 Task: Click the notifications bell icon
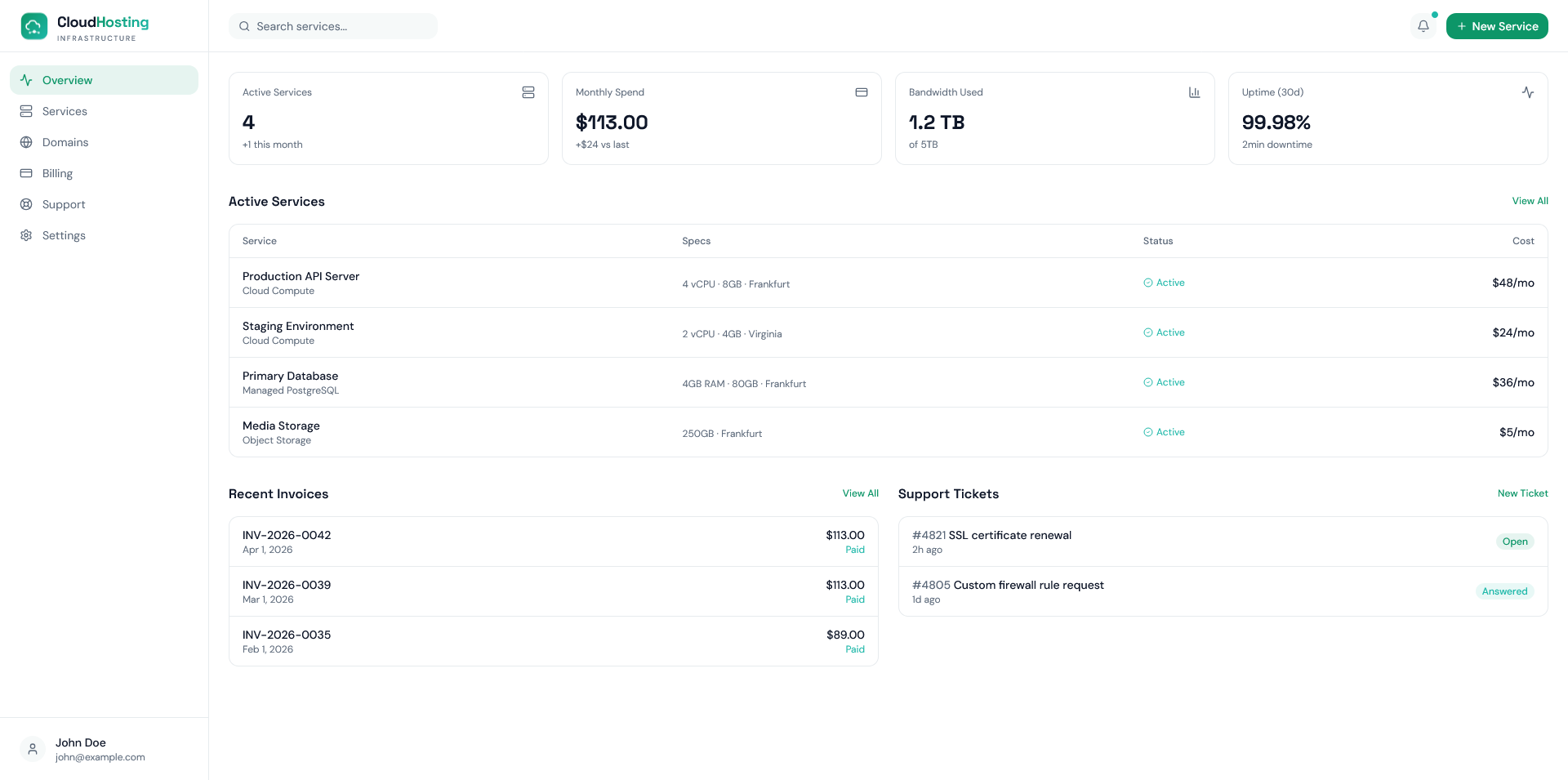pos(1423,26)
